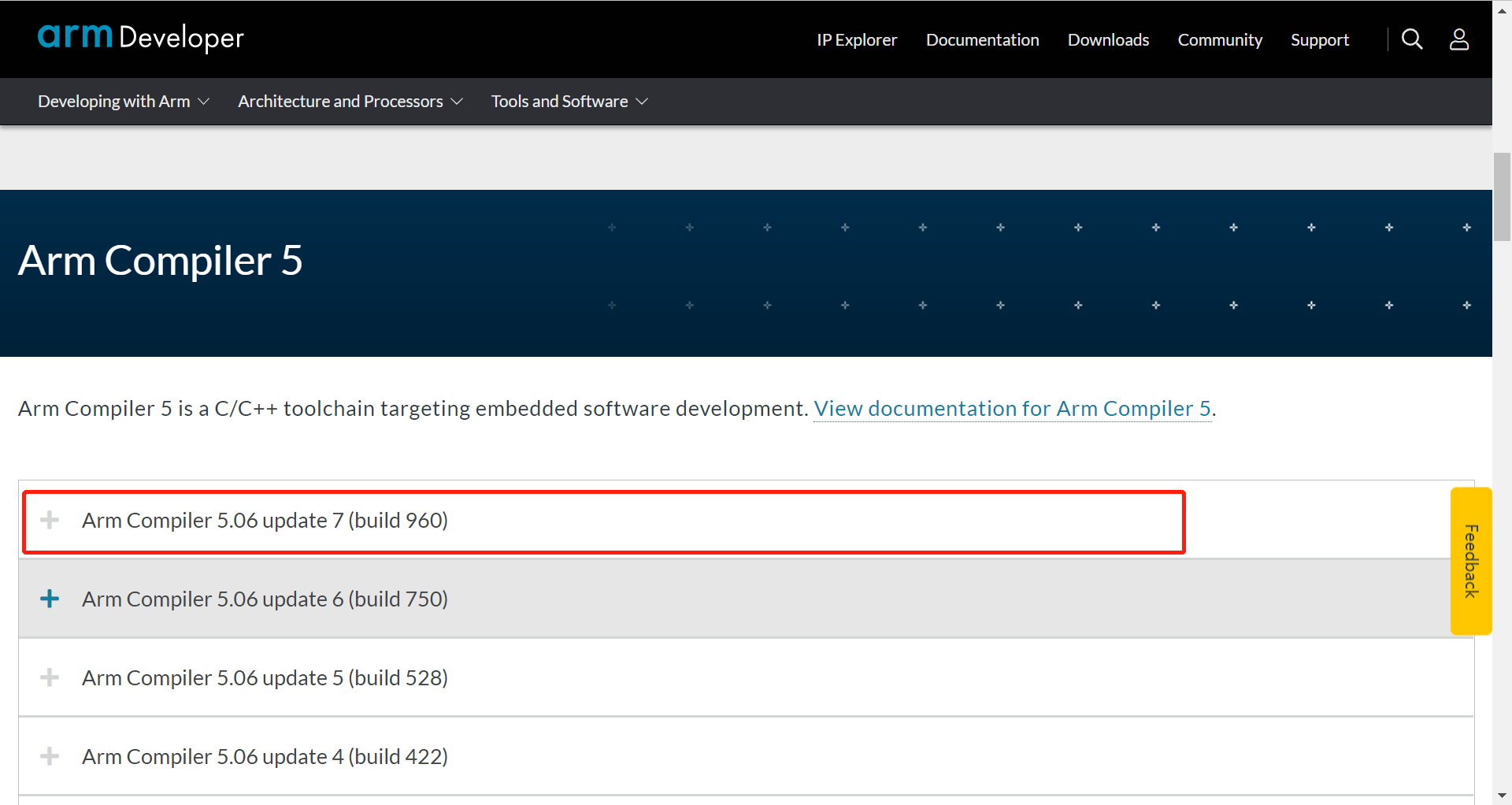The width and height of the screenshot is (1512, 805).
Task: Expand Arm Compiler 5.06 update 4 plus icon
Action: click(x=50, y=756)
